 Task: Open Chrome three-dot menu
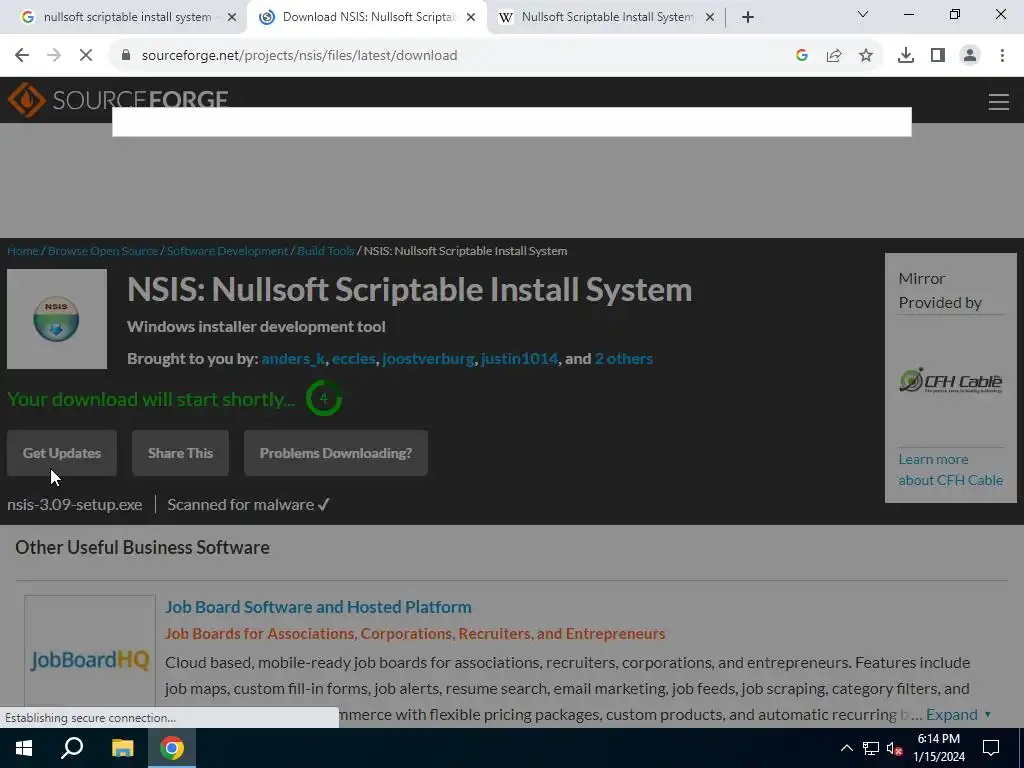[1002, 56]
